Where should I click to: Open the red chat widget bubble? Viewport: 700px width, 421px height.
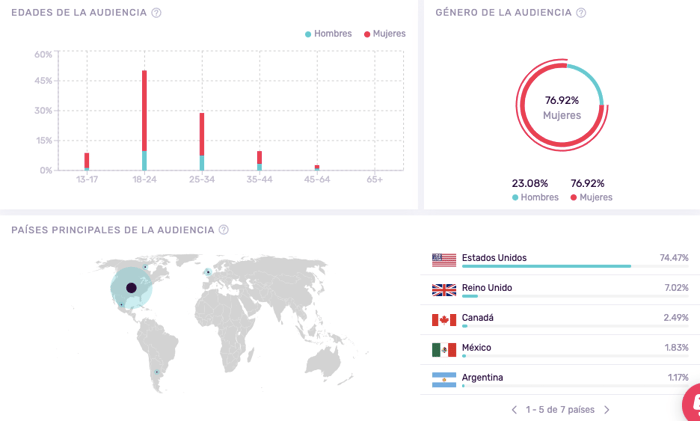point(692,404)
